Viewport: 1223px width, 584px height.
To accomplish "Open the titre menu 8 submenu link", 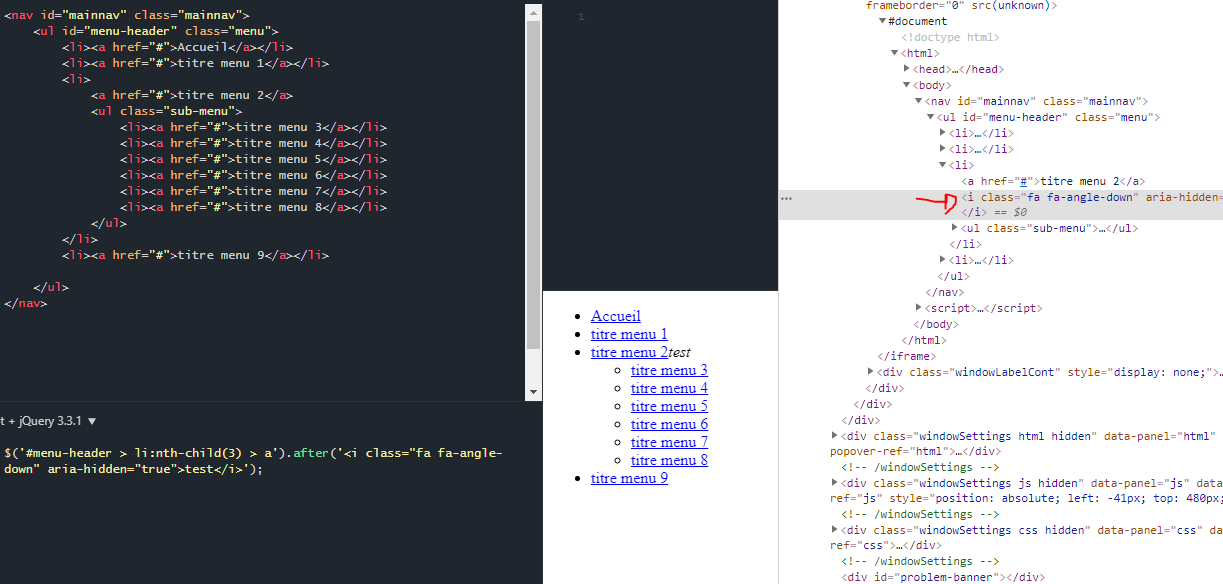I will click(669, 460).
